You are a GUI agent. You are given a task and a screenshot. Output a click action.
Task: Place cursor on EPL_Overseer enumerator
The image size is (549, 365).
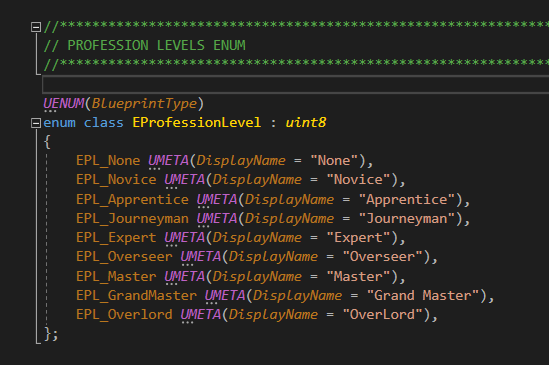click(x=124, y=256)
